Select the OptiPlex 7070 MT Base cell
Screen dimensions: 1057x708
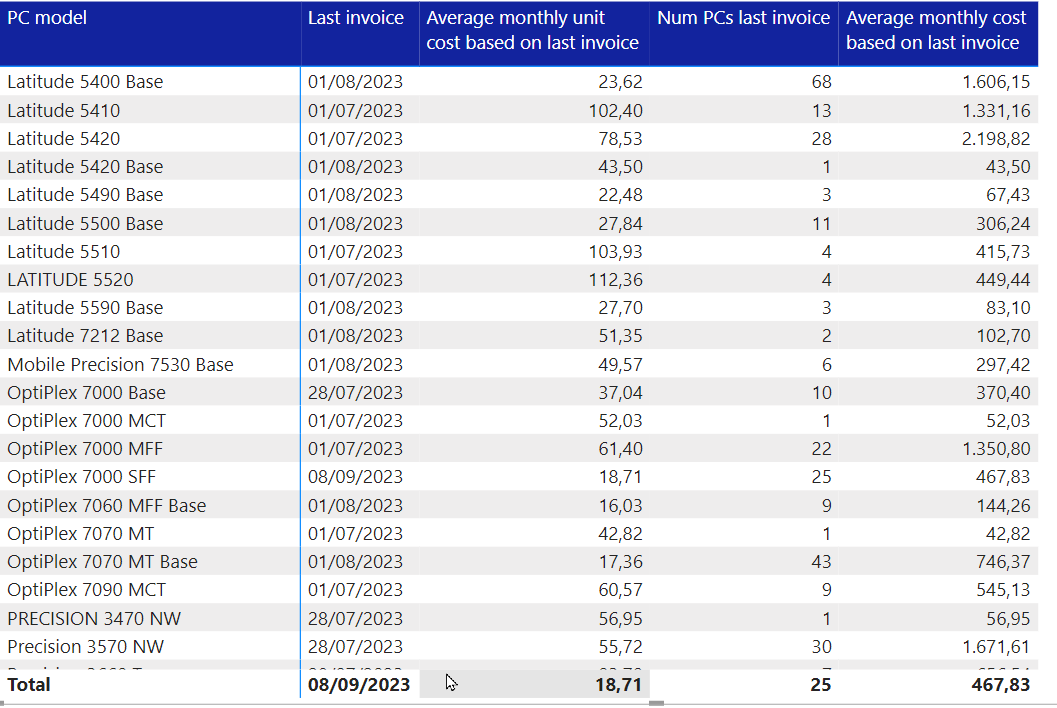click(x=102, y=562)
